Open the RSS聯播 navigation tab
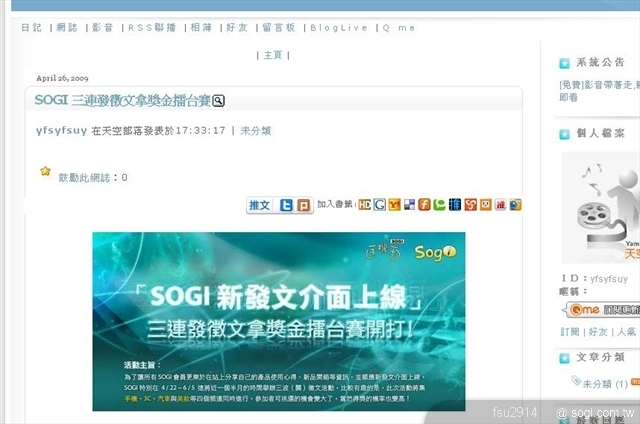640x424 pixels. (x=152, y=28)
